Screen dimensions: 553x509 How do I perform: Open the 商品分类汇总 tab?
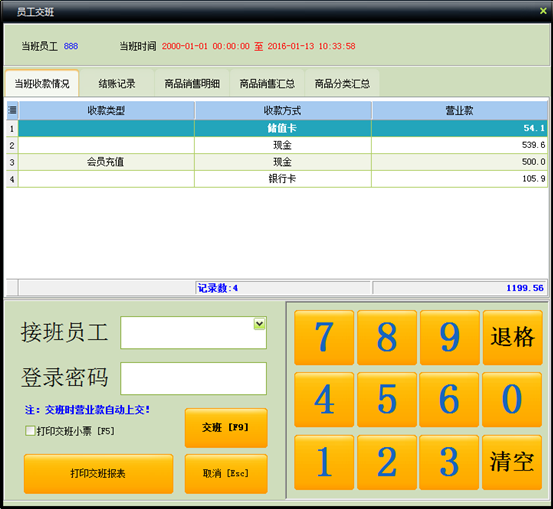pyautogui.click(x=342, y=83)
